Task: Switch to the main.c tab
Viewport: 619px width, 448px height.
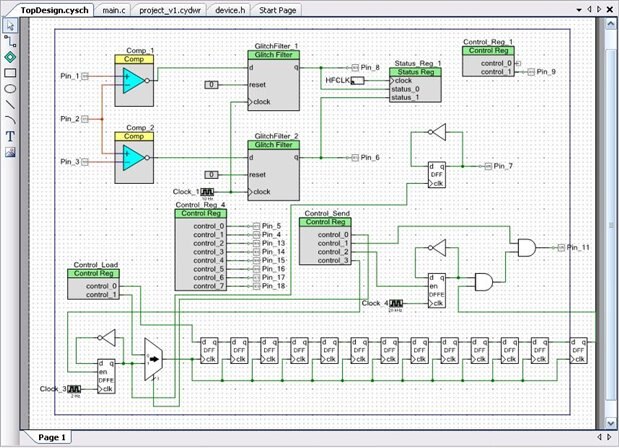Action: (114, 10)
